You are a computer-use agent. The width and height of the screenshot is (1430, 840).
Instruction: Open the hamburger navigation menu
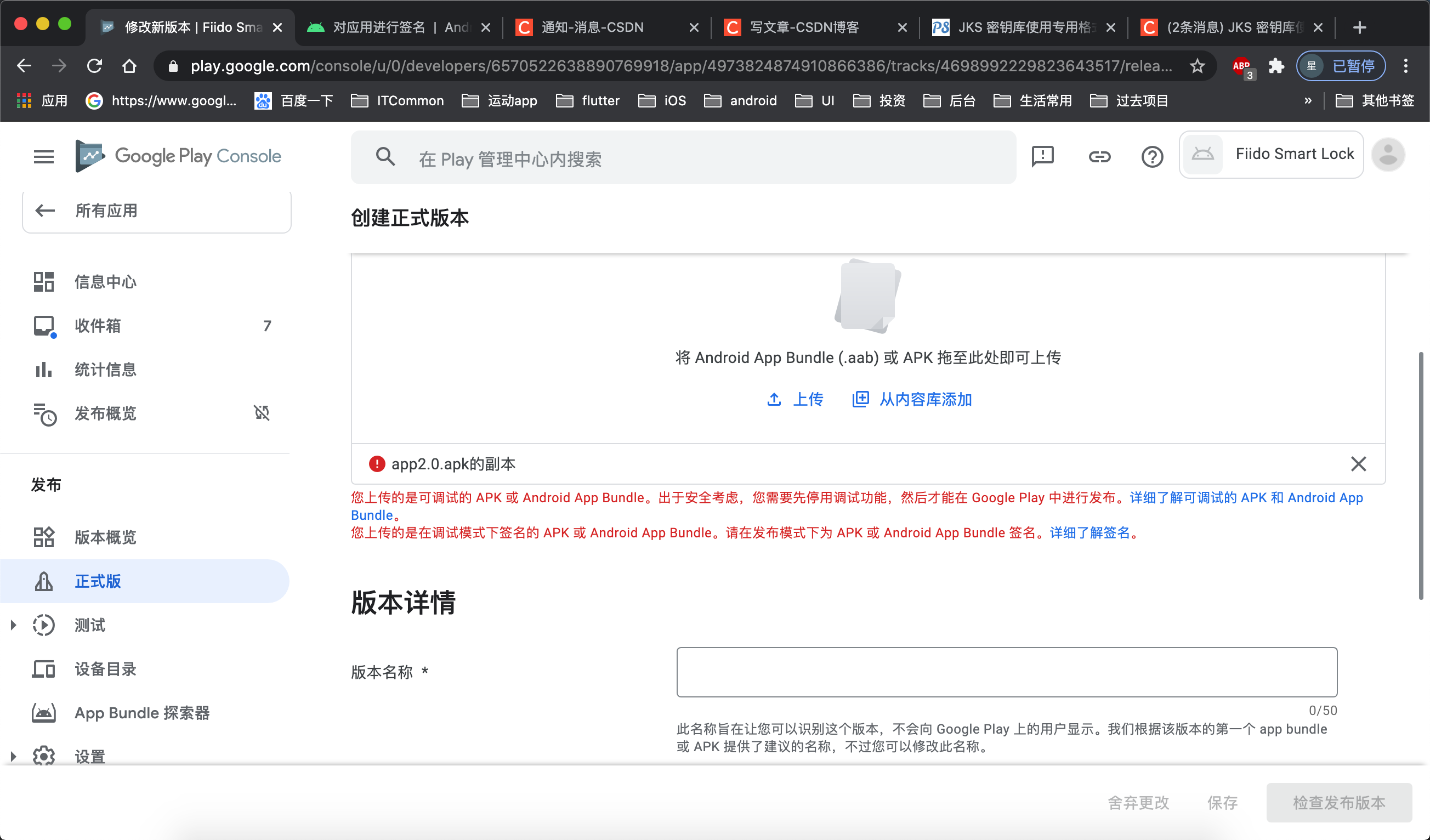click(x=44, y=156)
